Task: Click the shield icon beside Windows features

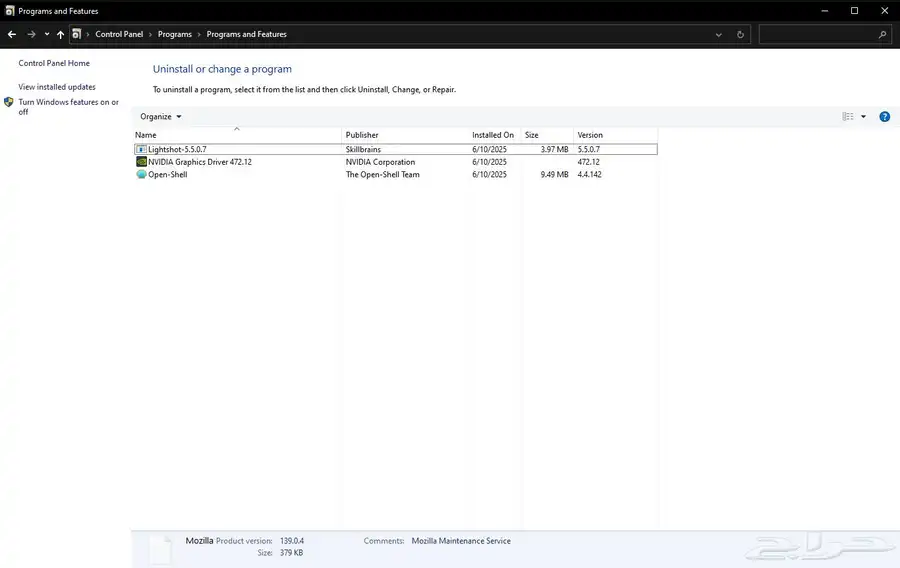Action: tap(9, 102)
